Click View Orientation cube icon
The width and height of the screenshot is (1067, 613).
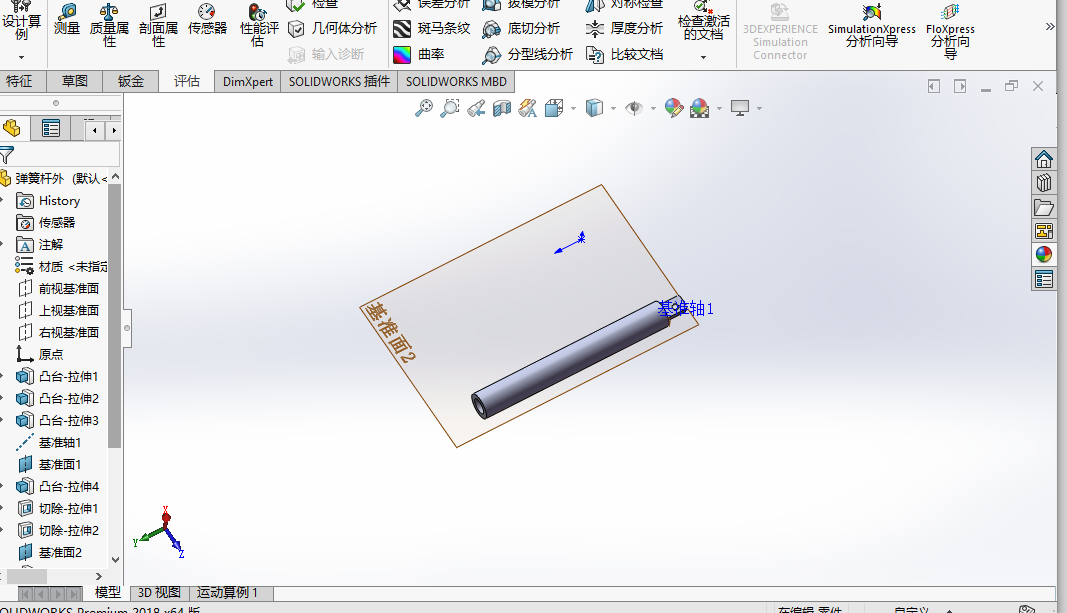pyautogui.click(x=554, y=108)
